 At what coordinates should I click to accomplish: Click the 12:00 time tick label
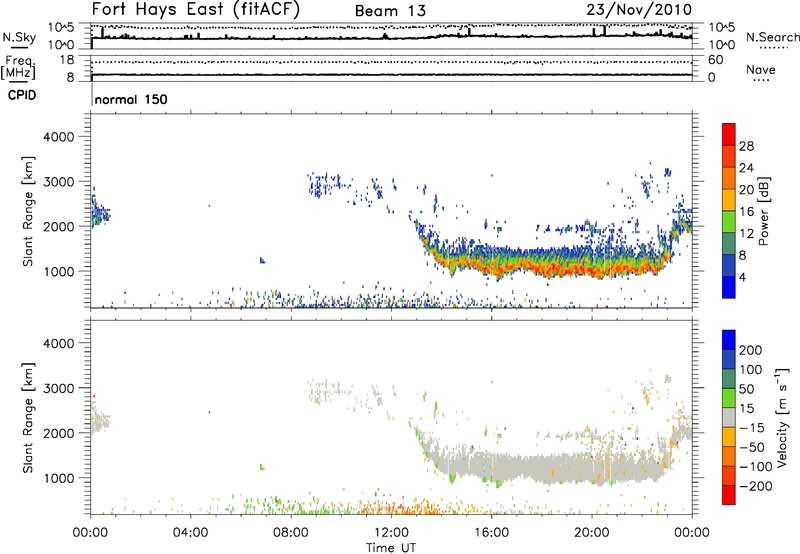[x=391, y=533]
